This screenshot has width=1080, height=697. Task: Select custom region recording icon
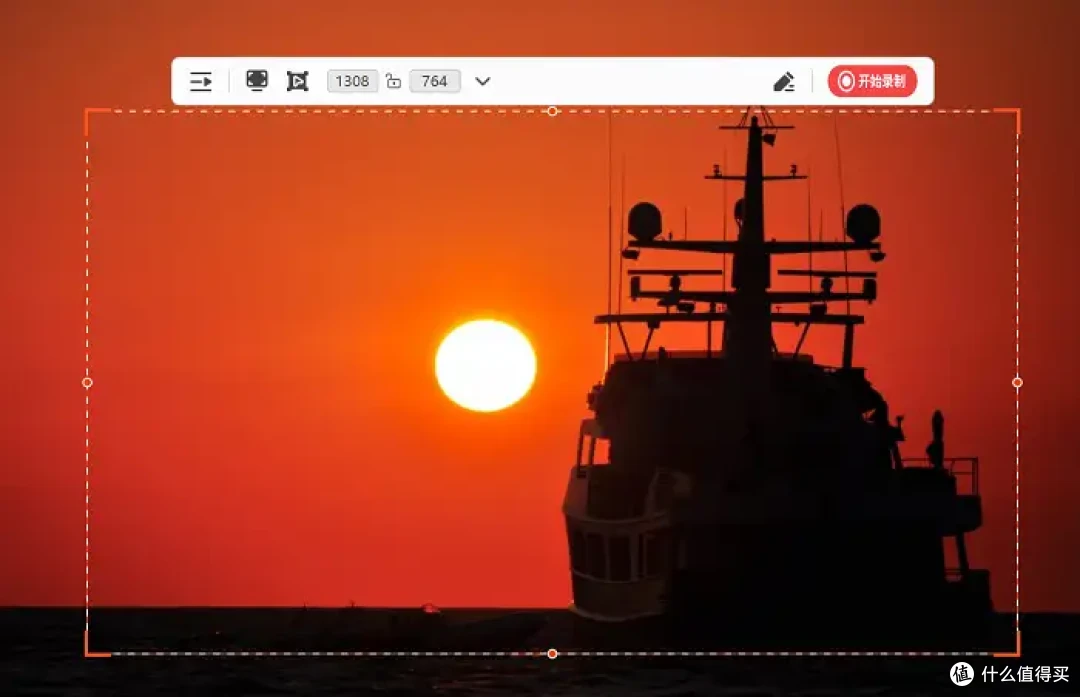click(298, 81)
